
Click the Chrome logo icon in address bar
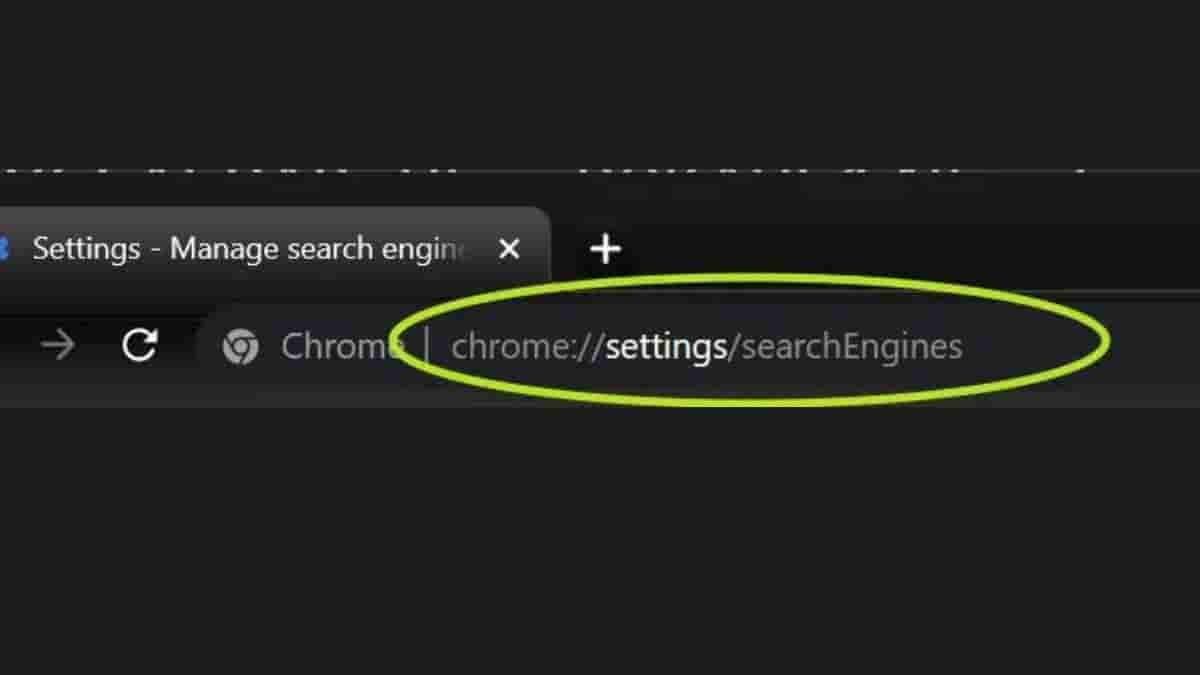(240, 347)
